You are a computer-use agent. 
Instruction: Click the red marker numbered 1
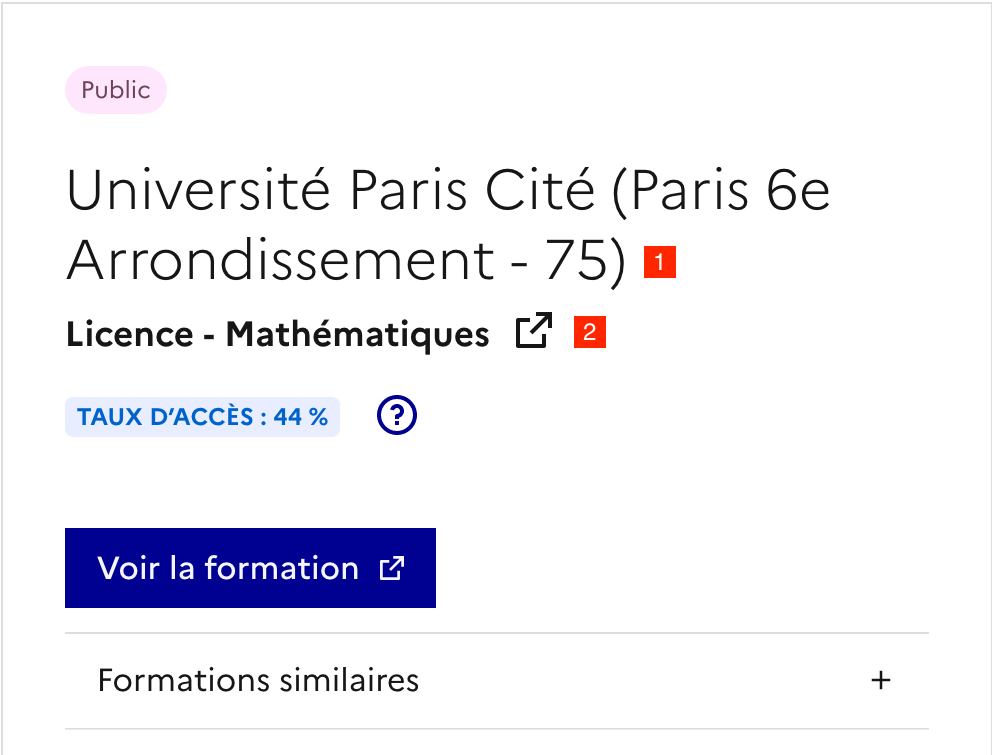(660, 263)
